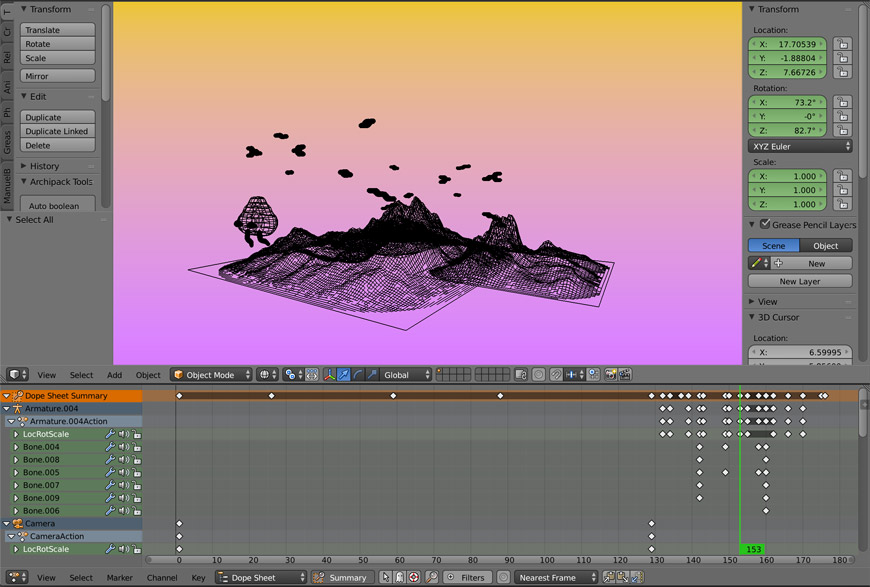Toggle the Summary button in dope sheet header

pyautogui.click(x=340, y=578)
